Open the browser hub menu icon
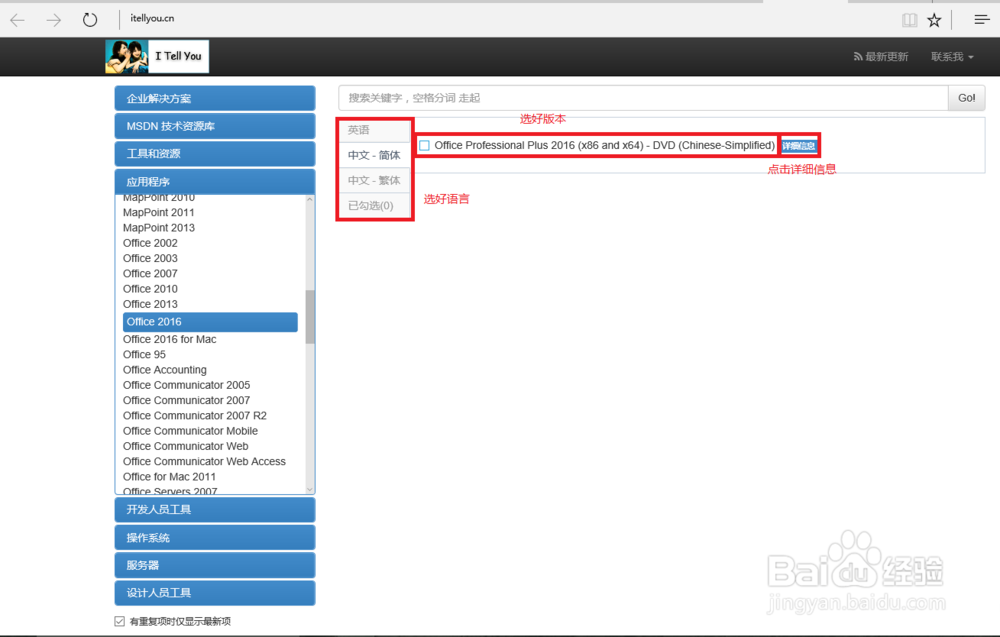The height and width of the screenshot is (637, 1000). 982,20
